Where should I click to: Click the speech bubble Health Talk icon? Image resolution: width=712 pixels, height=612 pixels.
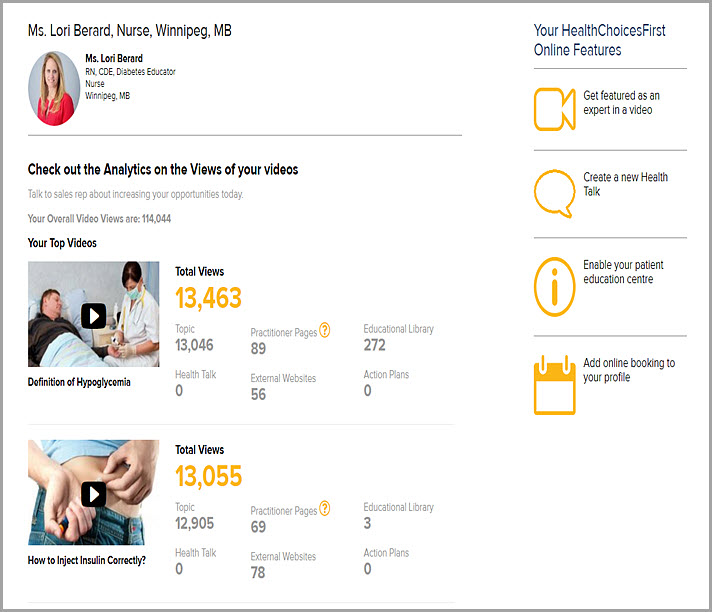tap(554, 194)
